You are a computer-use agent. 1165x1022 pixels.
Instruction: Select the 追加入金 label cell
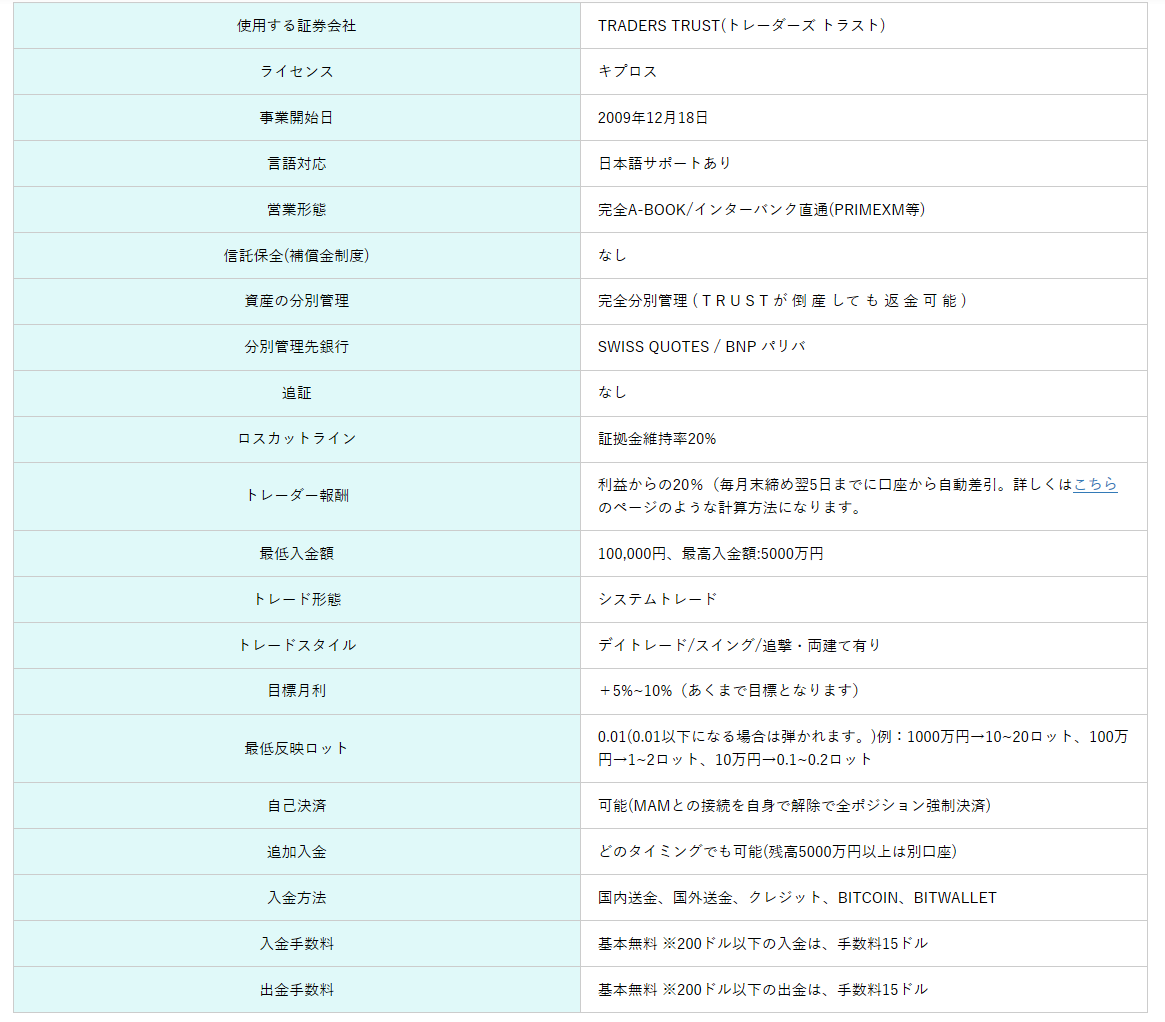[x=296, y=852]
